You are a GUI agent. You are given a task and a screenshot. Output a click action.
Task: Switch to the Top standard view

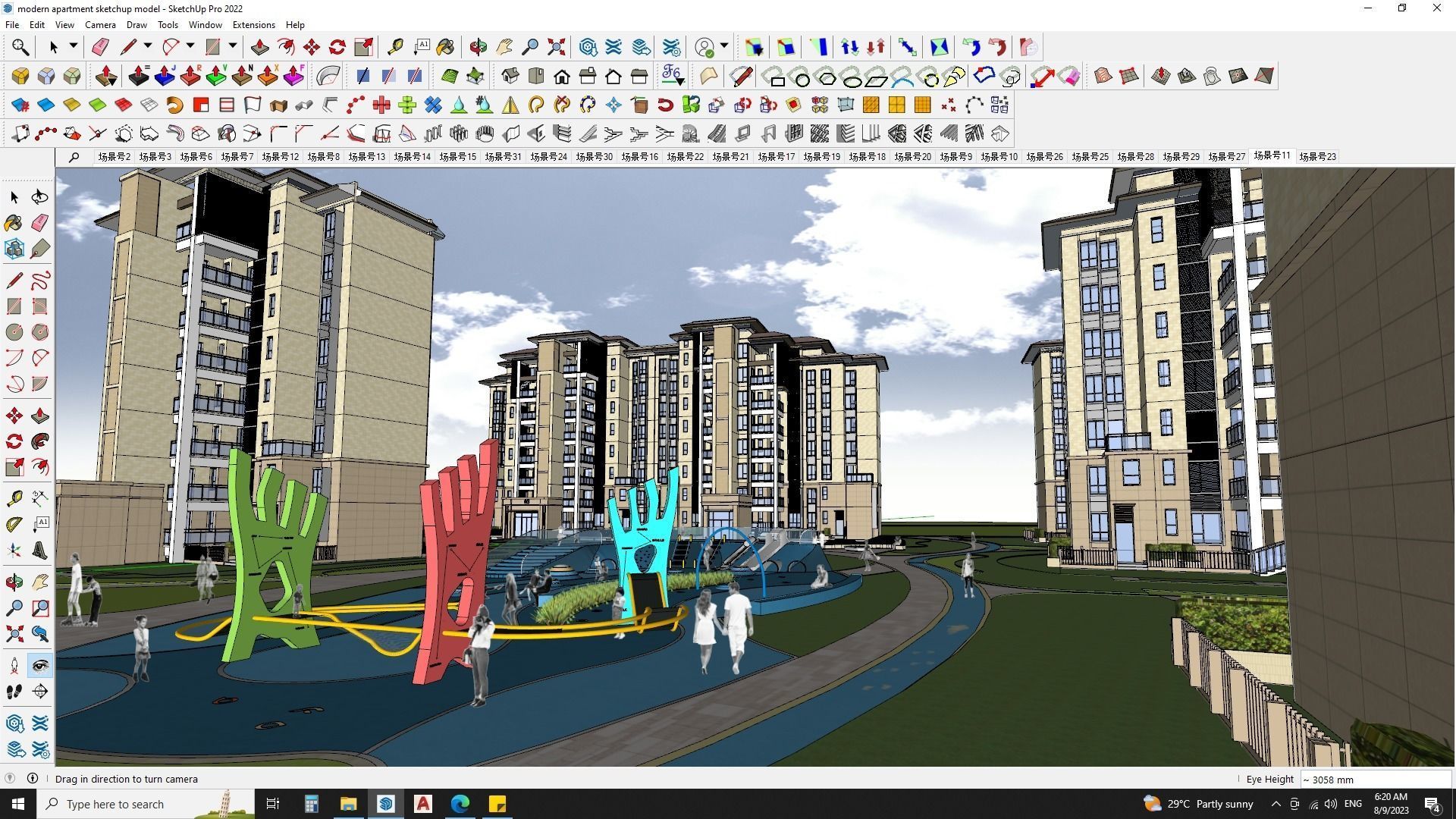(536, 76)
